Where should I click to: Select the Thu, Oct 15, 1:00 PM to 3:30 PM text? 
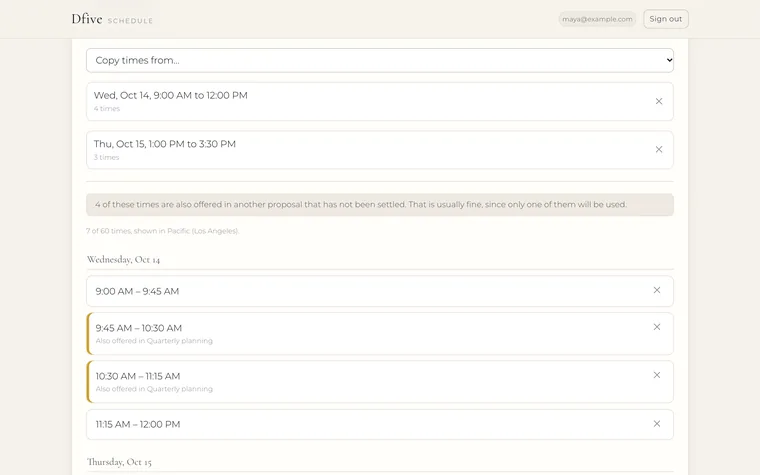coord(165,144)
